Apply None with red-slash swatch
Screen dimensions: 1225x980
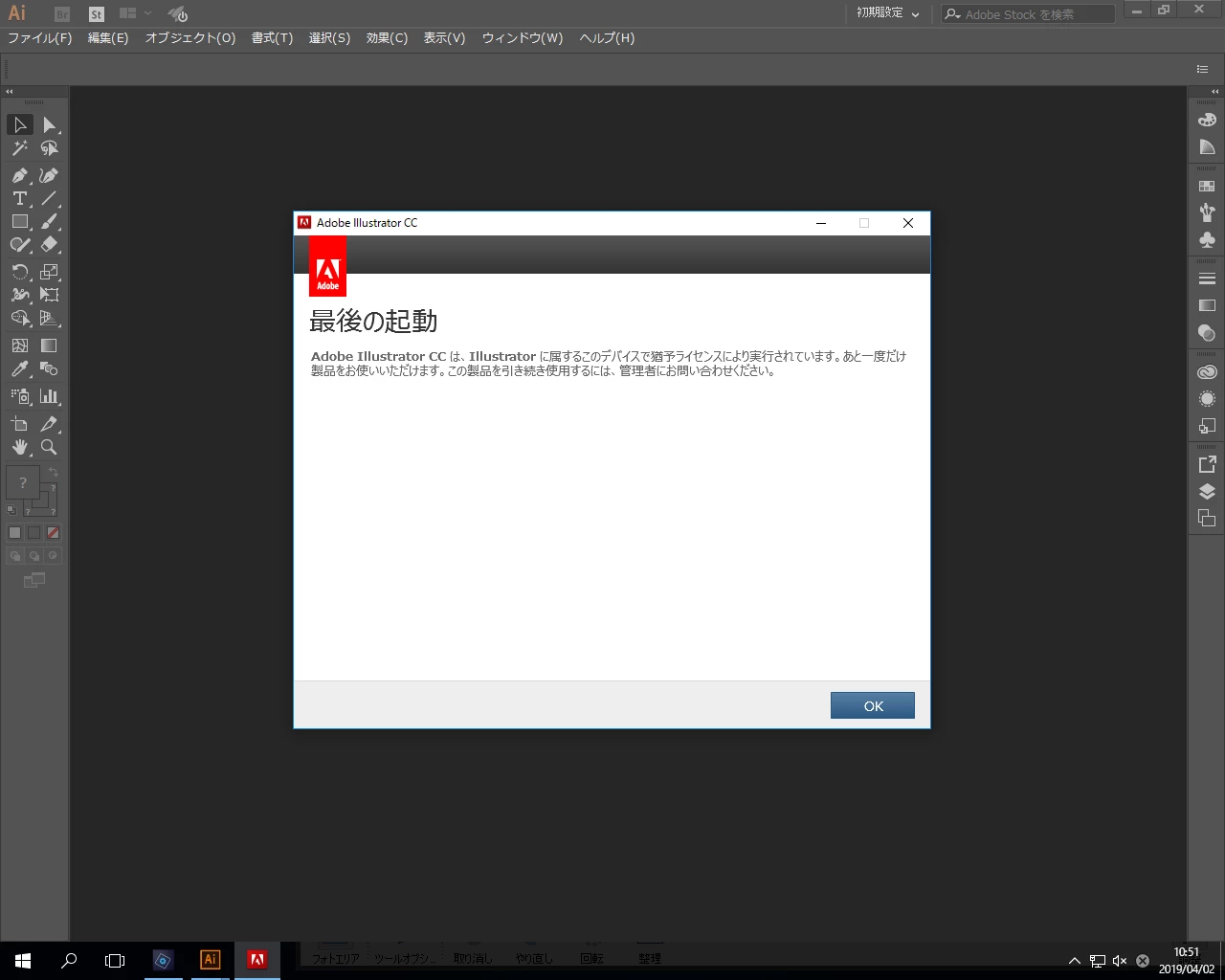click(x=54, y=533)
